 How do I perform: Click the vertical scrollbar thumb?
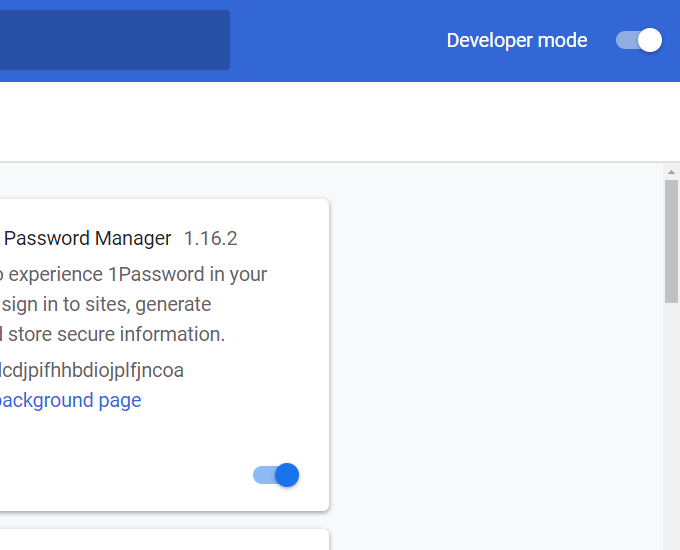671,240
